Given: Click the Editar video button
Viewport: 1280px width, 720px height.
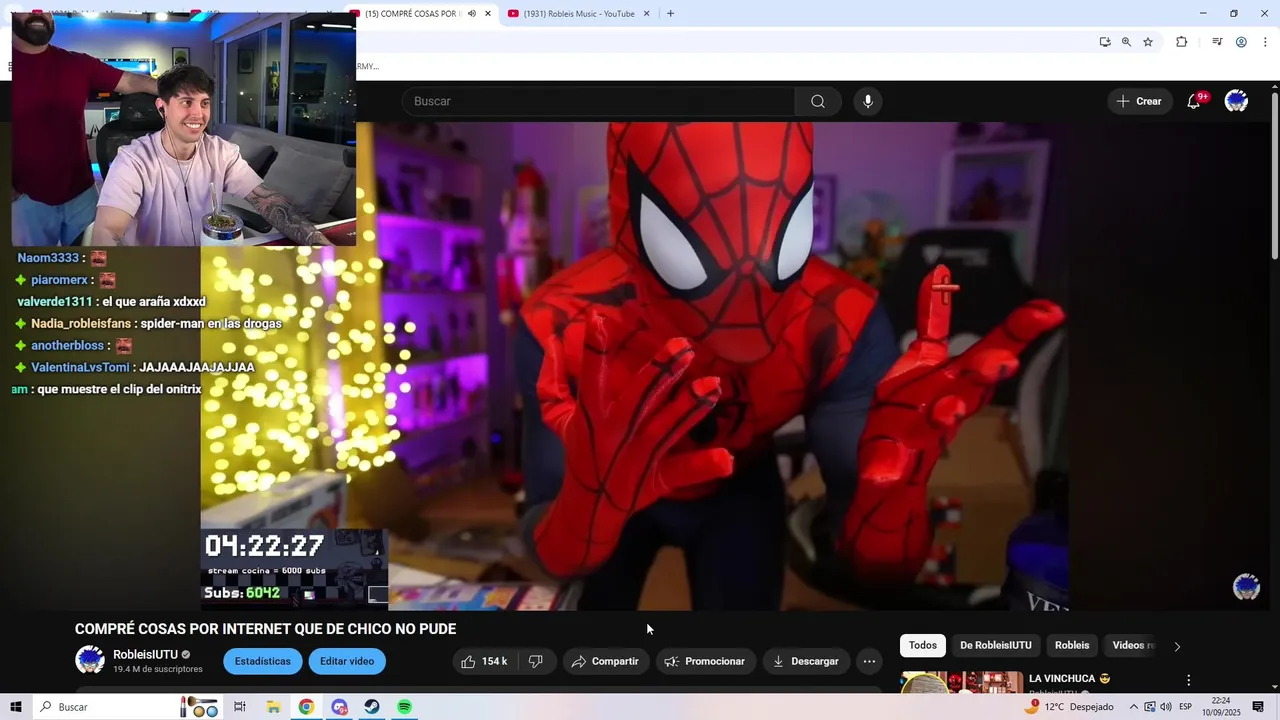Looking at the screenshot, I should [x=347, y=661].
